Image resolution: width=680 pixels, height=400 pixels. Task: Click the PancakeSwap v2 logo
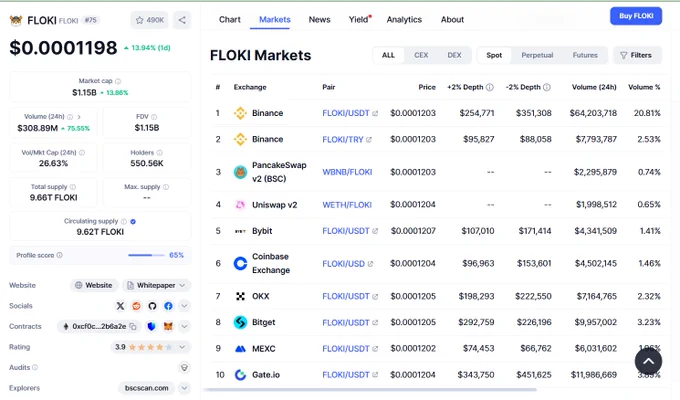(x=240, y=172)
